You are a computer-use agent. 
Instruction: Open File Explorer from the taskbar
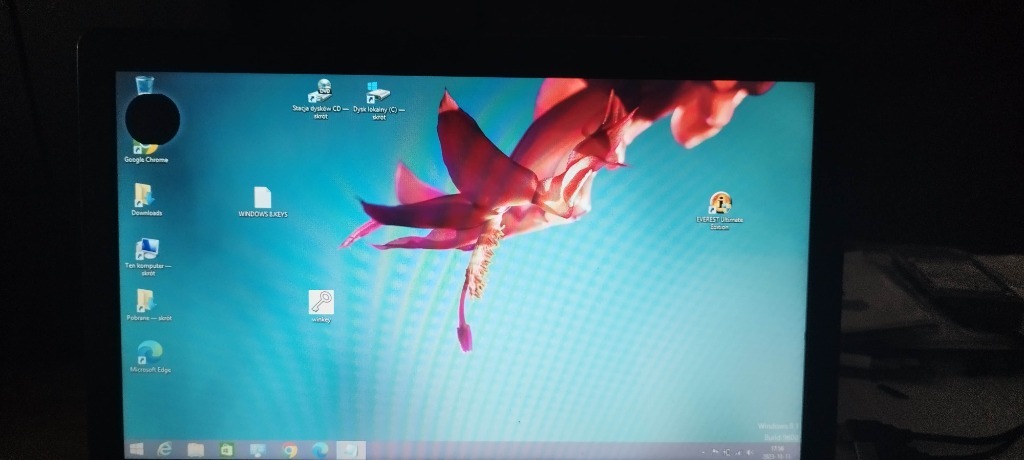196,449
